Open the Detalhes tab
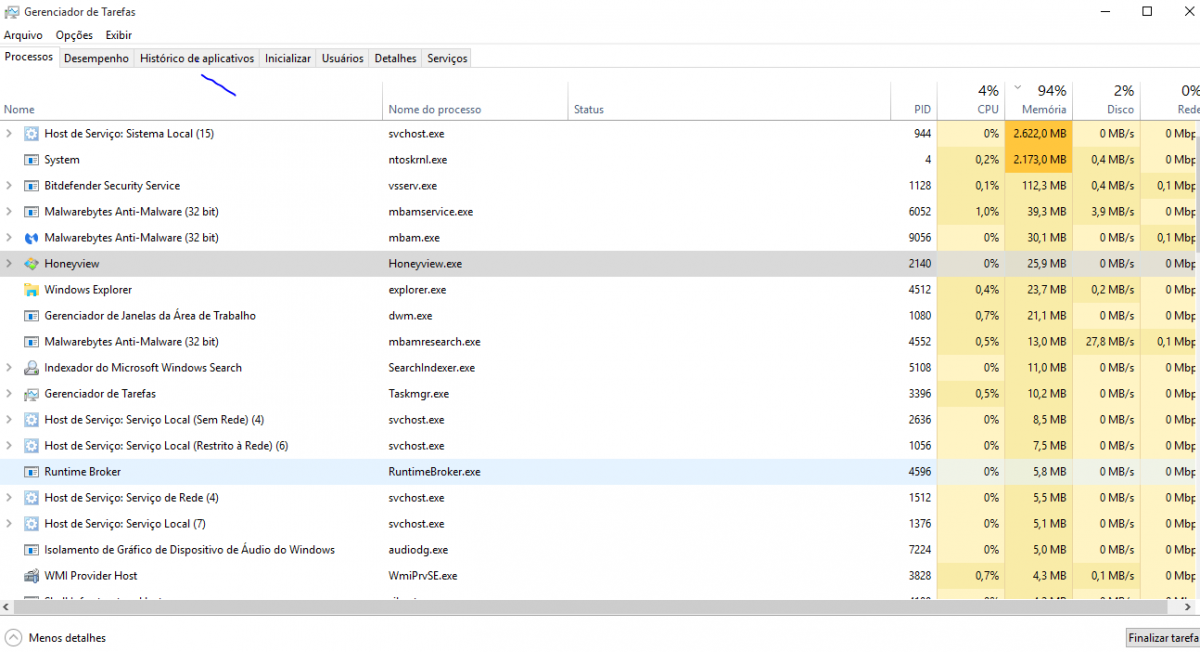Image resolution: width=1200 pixels, height=652 pixels. pos(395,58)
